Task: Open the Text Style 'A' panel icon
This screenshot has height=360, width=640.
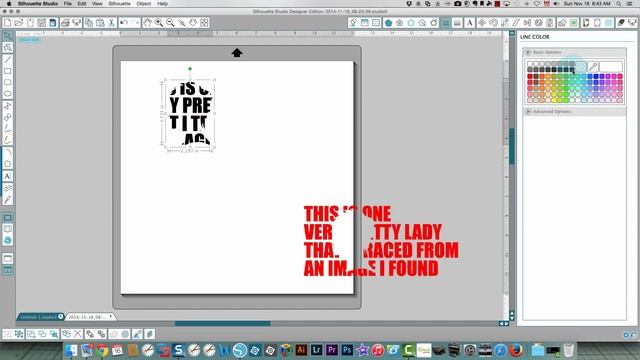Action: [x=469, y=23]
